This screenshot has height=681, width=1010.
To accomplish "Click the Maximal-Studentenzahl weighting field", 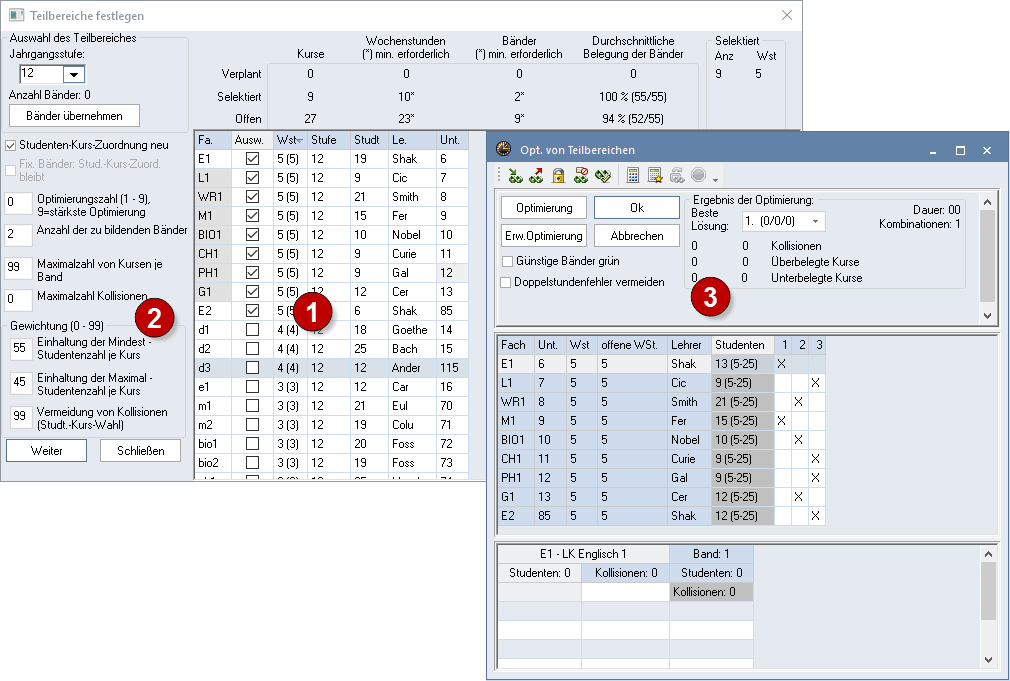I will 22,383.
